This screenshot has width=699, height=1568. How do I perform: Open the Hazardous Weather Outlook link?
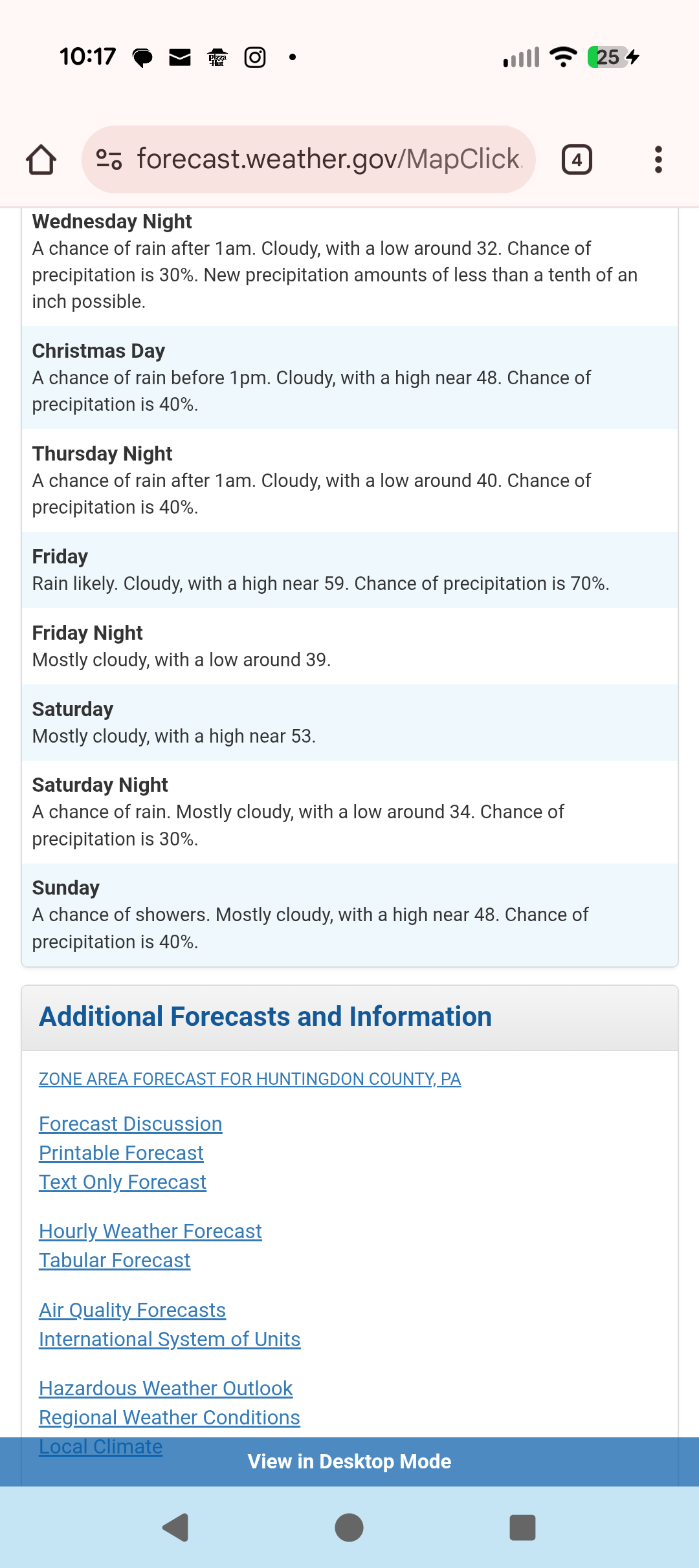(166, 1389)
